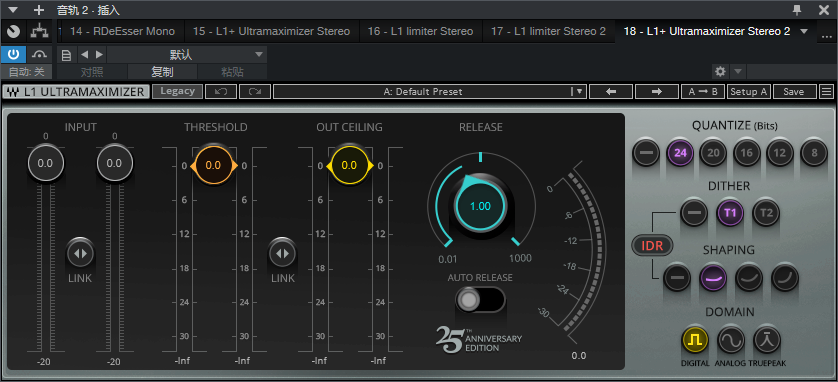Click the plug-in power bypass button
The image size is (838, 382).
click(x=13, y=54)
